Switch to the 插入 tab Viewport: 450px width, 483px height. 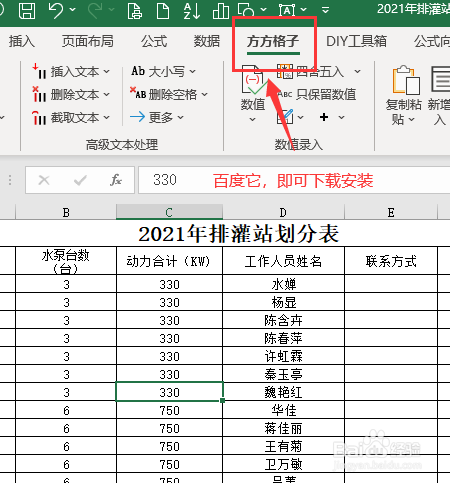[21, 41]
